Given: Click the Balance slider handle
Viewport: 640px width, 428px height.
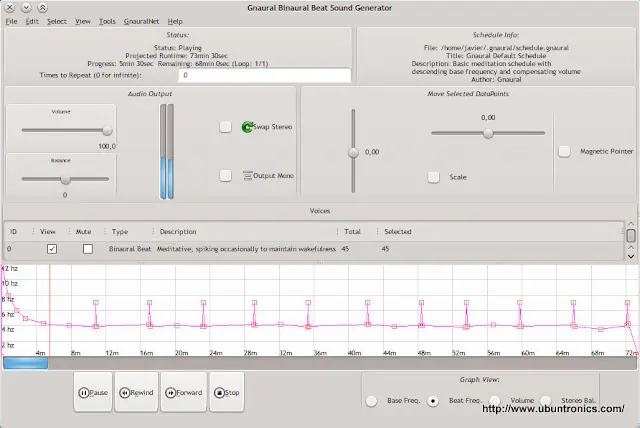Looking at the screenshot, I should (x=65, y=179).
